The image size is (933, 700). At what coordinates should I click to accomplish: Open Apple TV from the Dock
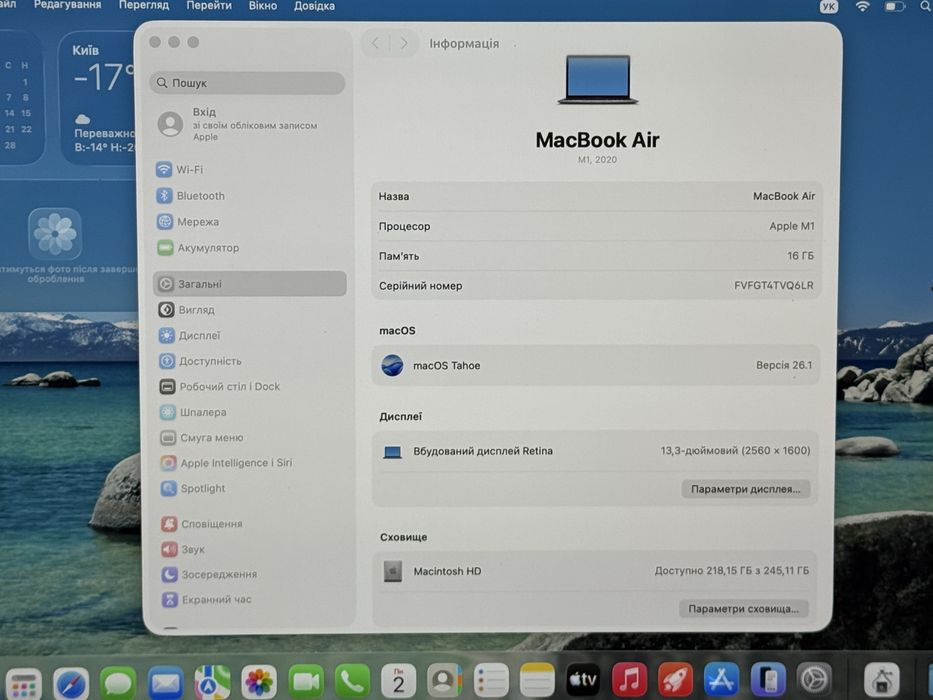(583, 679)
